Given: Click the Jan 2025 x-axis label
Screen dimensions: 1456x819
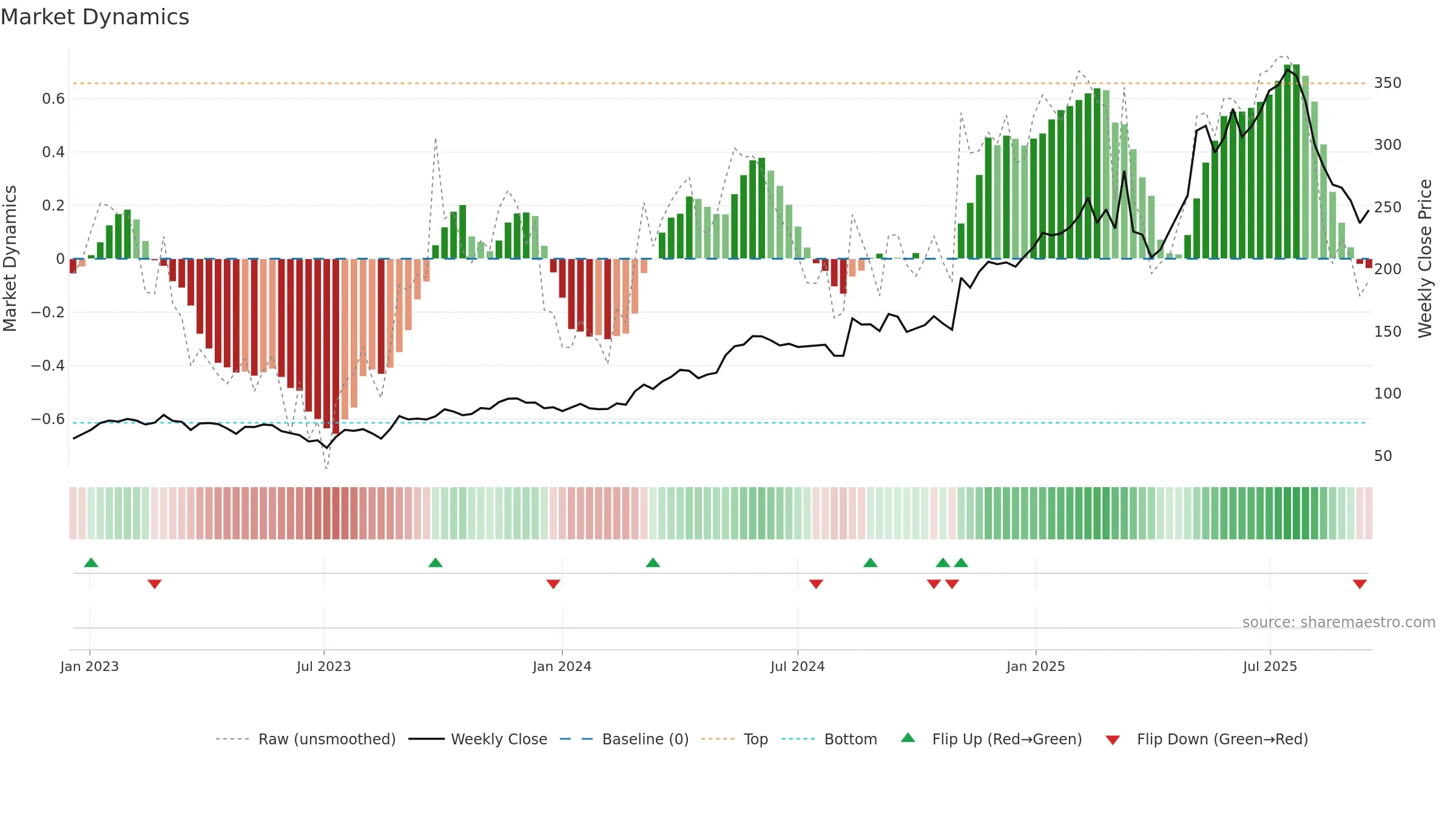Looking at the screenshot, I should pyautogui.click(x=1036, y=666).
